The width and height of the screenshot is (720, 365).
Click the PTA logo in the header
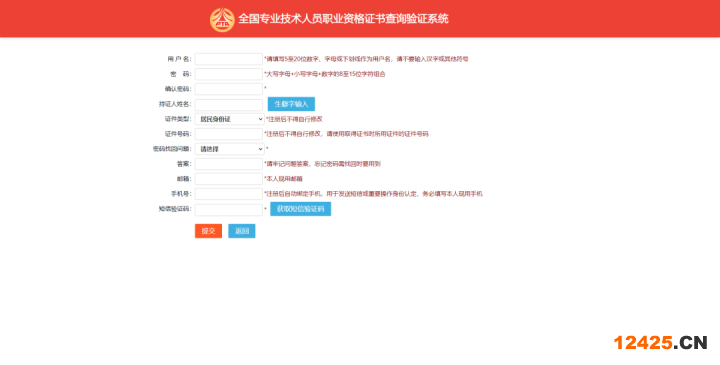click(x=222, y=20)
